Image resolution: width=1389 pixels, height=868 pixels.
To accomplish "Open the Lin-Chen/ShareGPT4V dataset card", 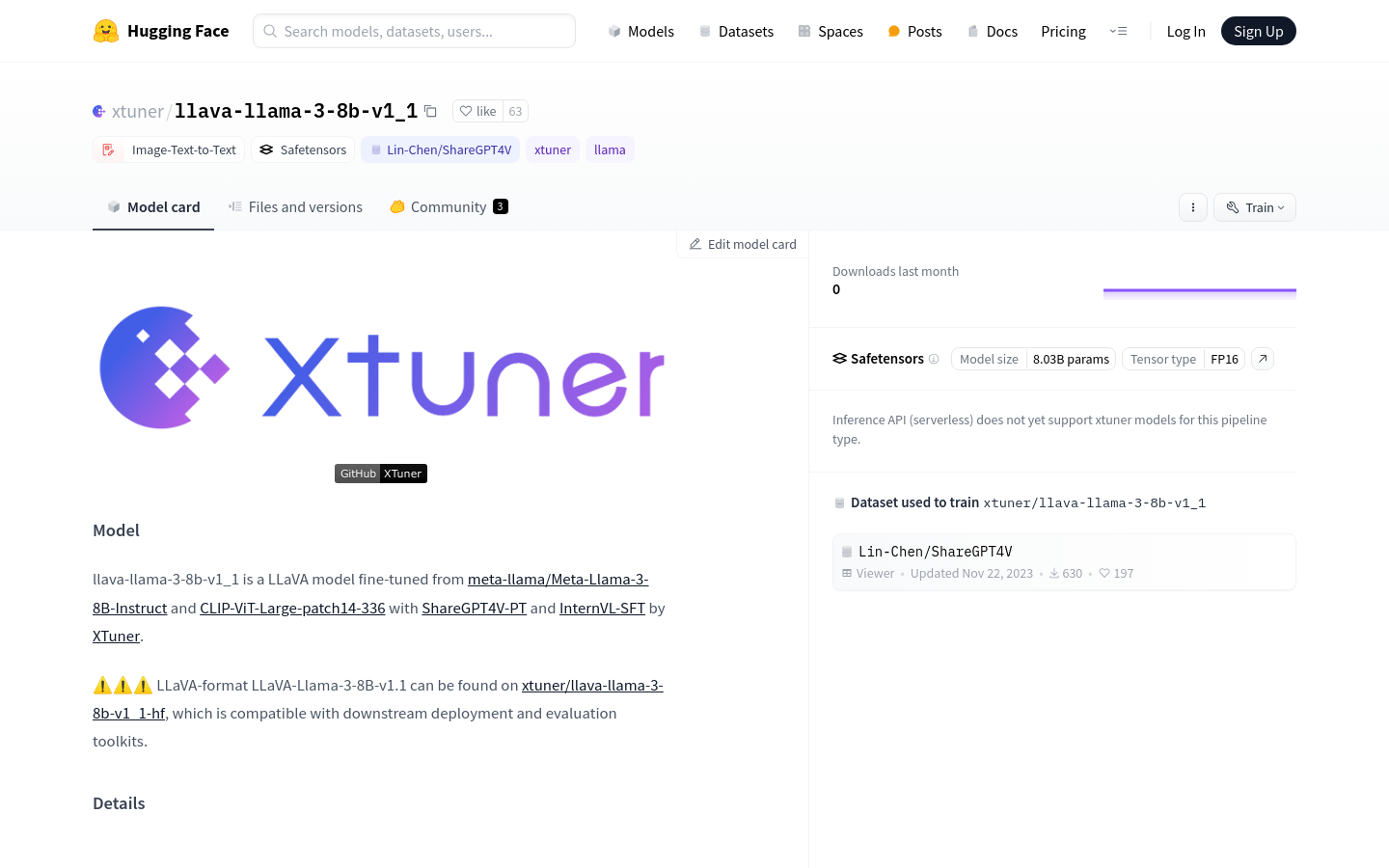I will point(1064,561).
